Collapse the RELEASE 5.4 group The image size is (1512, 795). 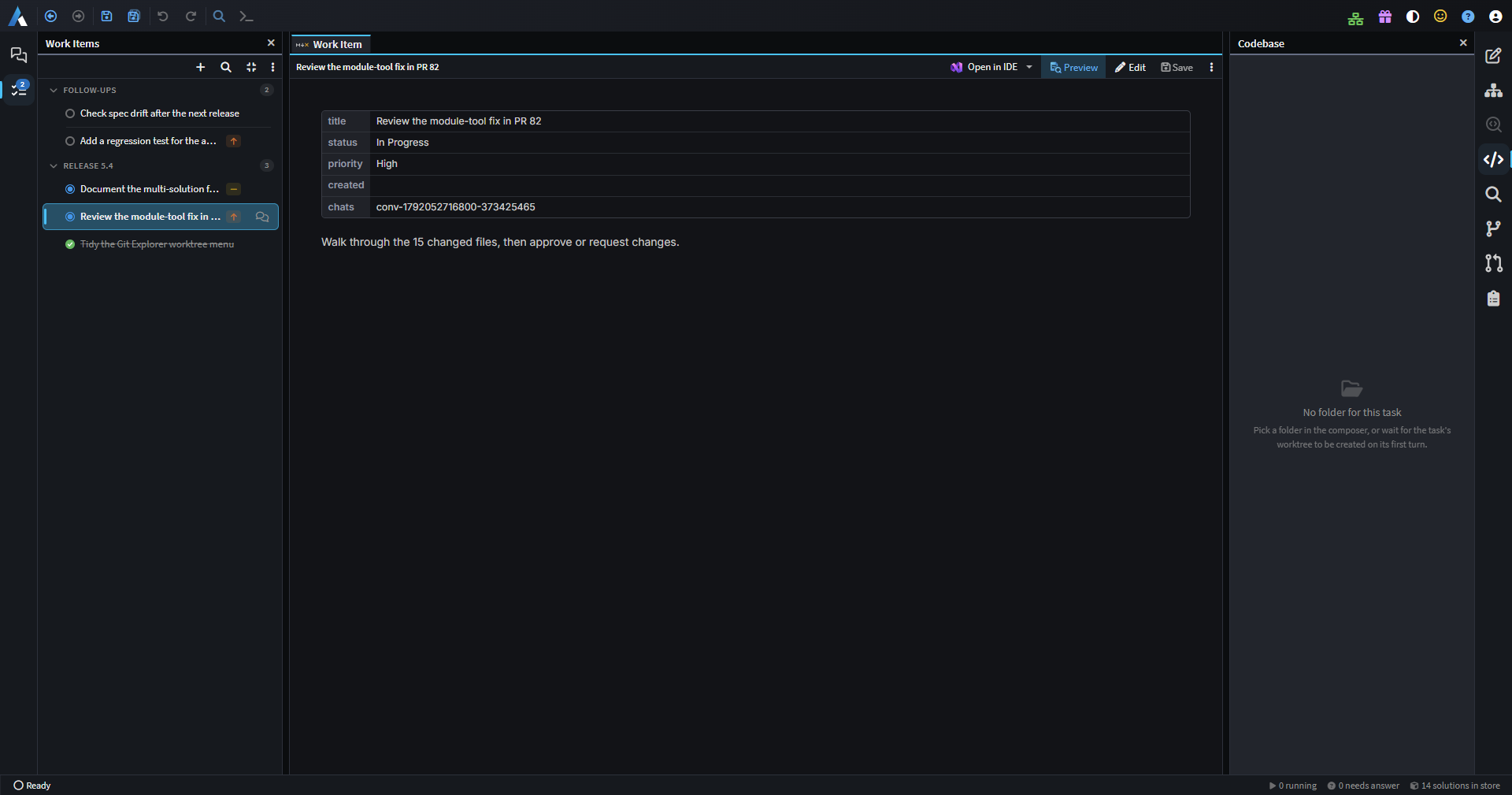(x=54, y=166)
